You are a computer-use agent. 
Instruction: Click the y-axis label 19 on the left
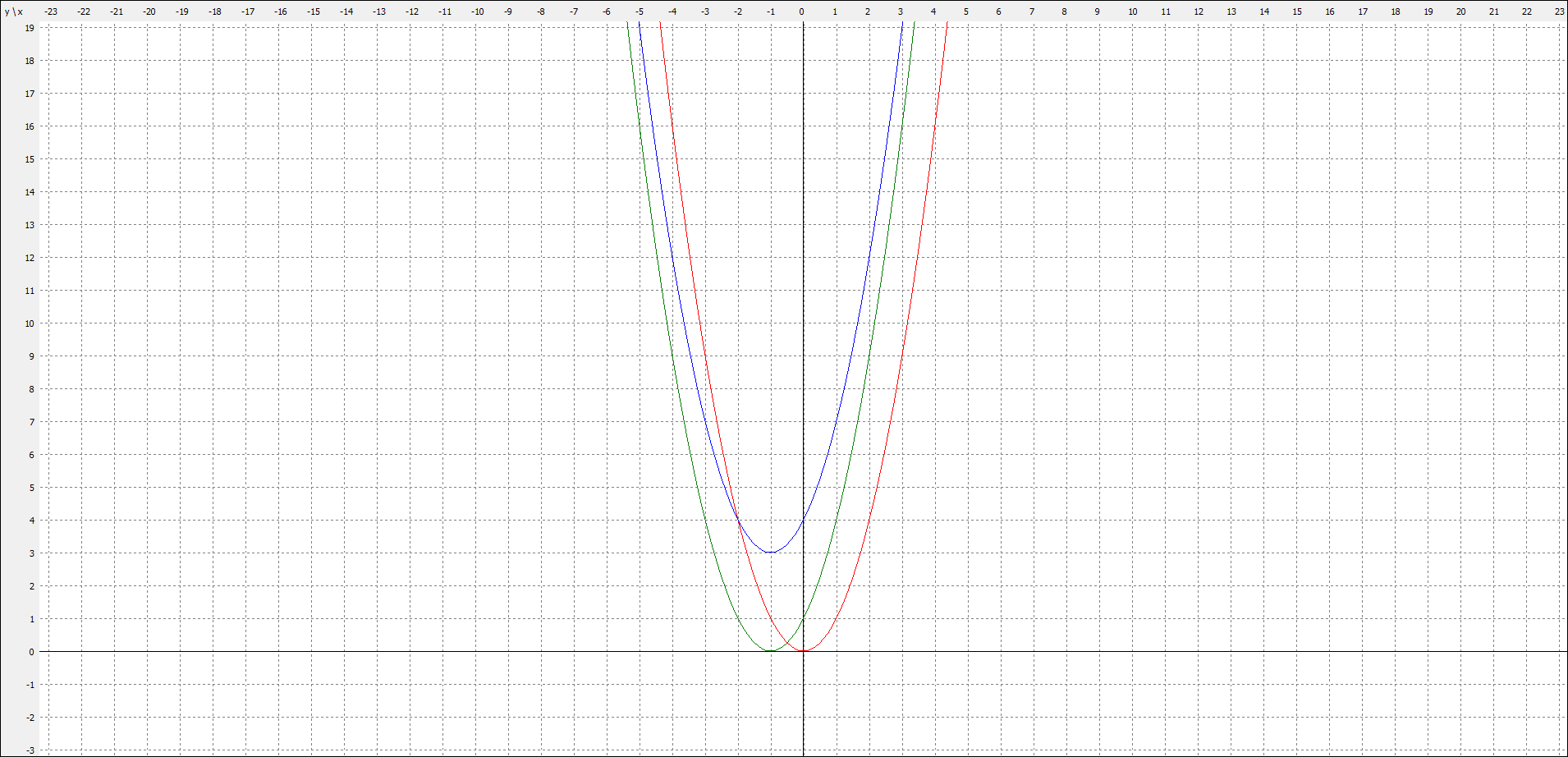30,28
